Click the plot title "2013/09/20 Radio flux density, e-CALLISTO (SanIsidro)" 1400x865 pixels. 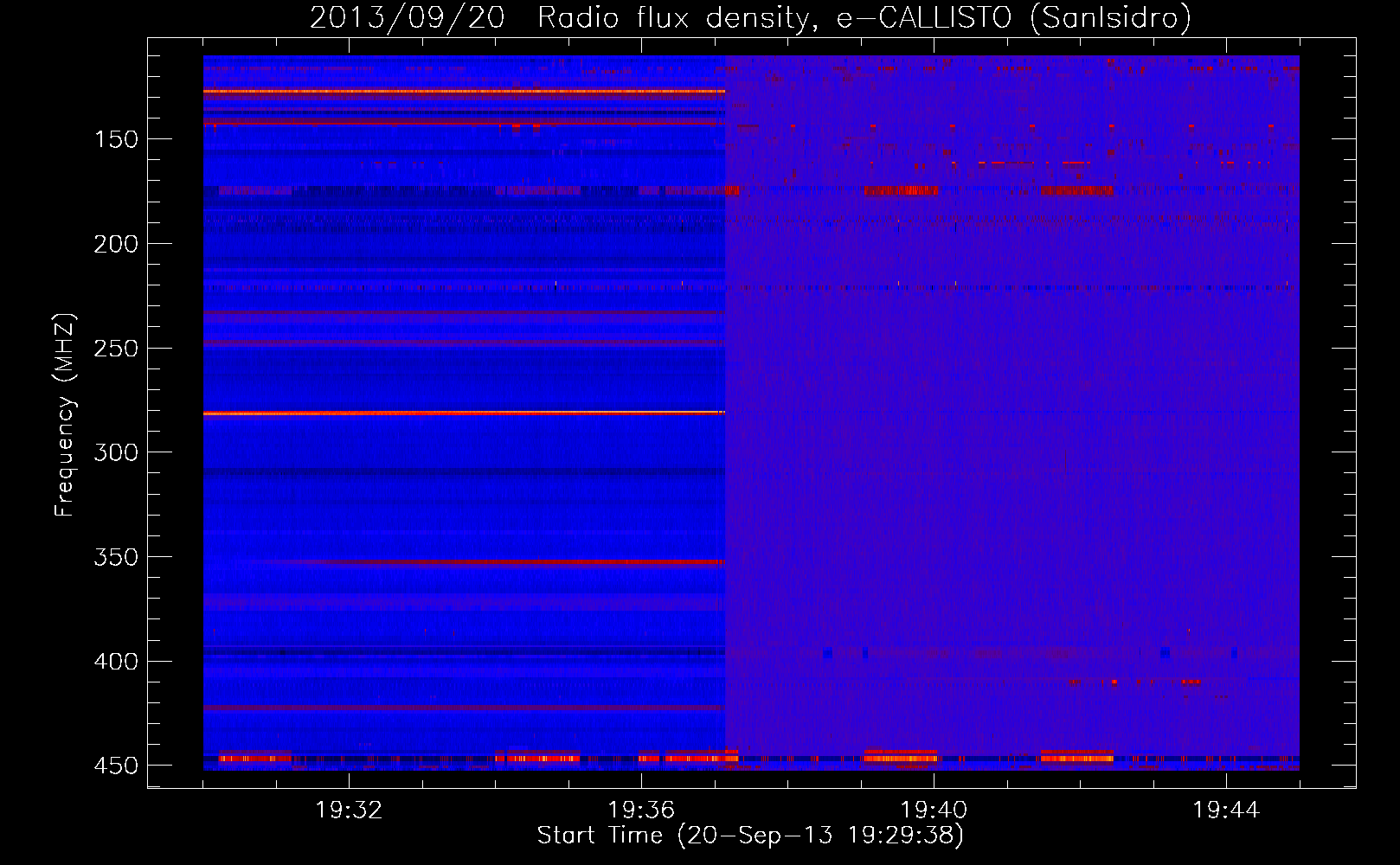750,17
